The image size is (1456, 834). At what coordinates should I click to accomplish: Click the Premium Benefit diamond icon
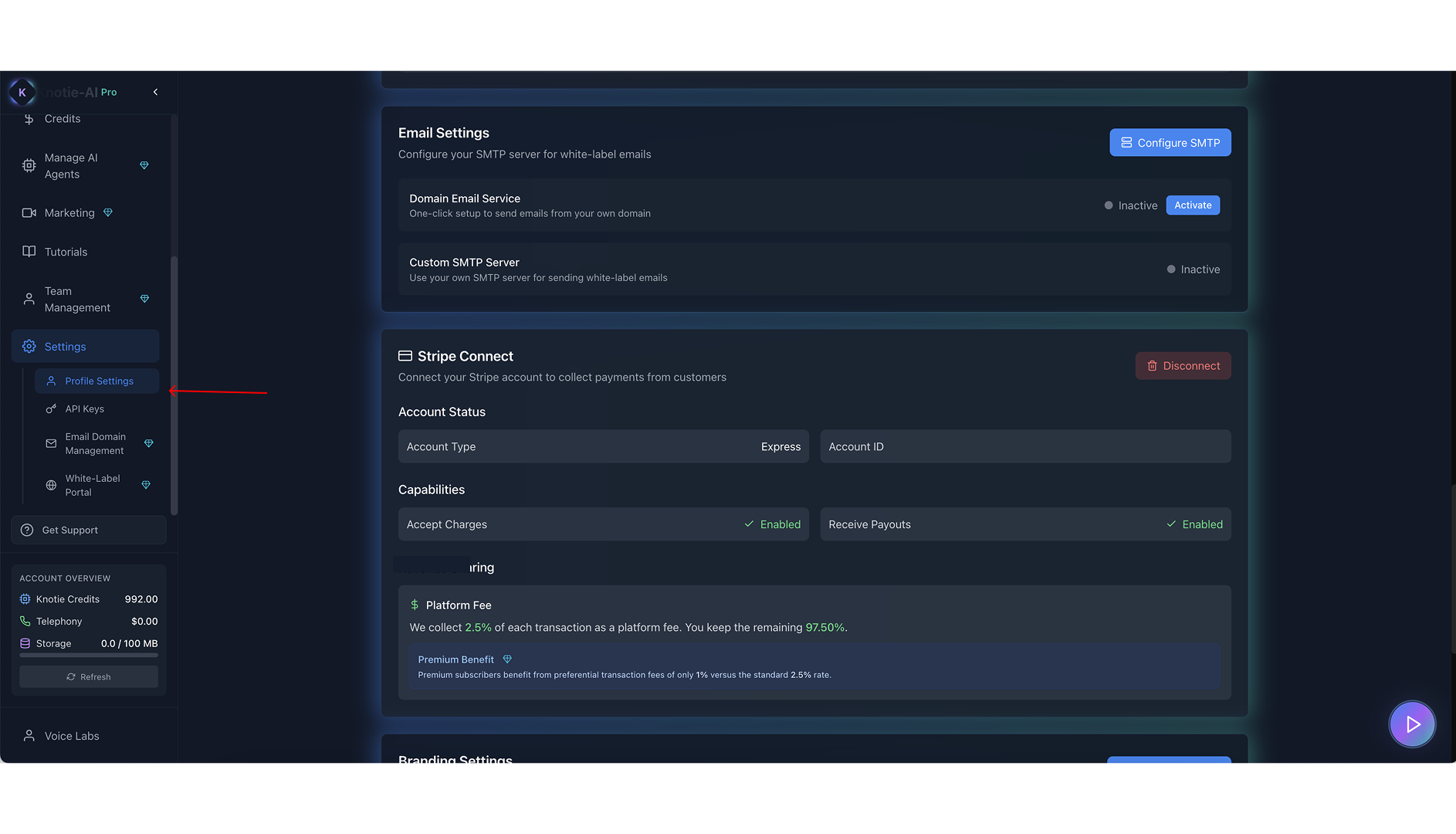[x=507, y=659]
